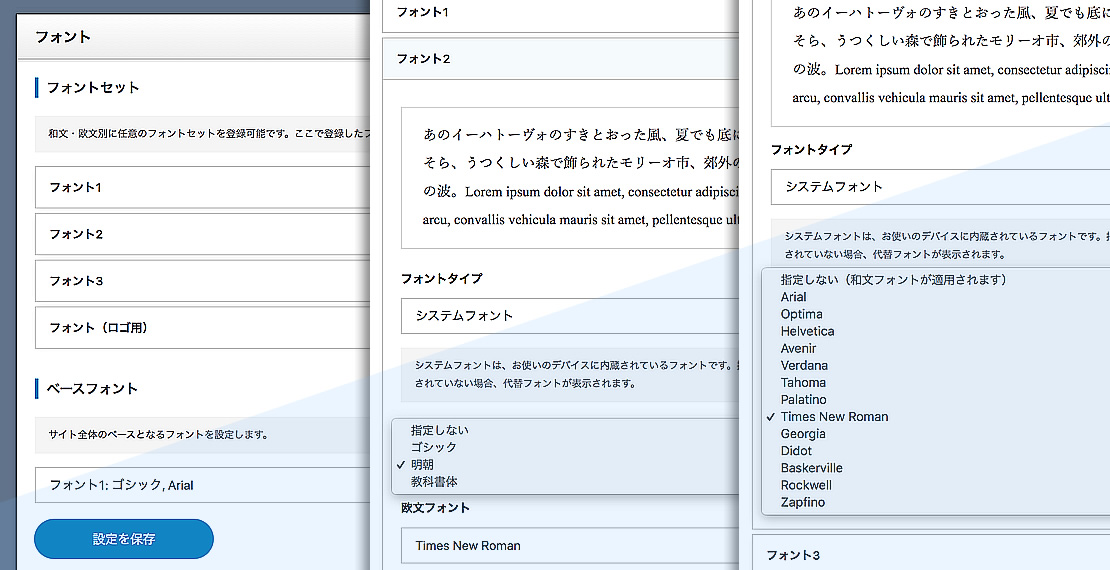
Task: Choose ゴシック from the Japanese font list
Action: click(x=434, y=447)
